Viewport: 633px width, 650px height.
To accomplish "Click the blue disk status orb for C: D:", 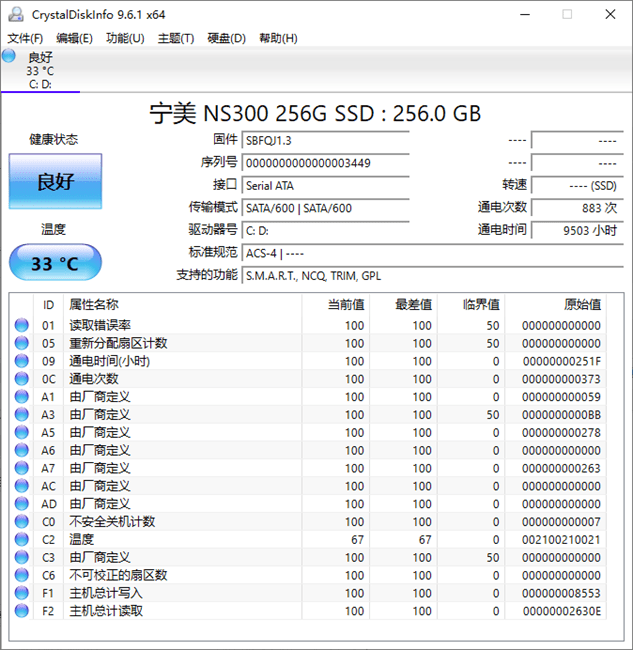I will point(9,56).
